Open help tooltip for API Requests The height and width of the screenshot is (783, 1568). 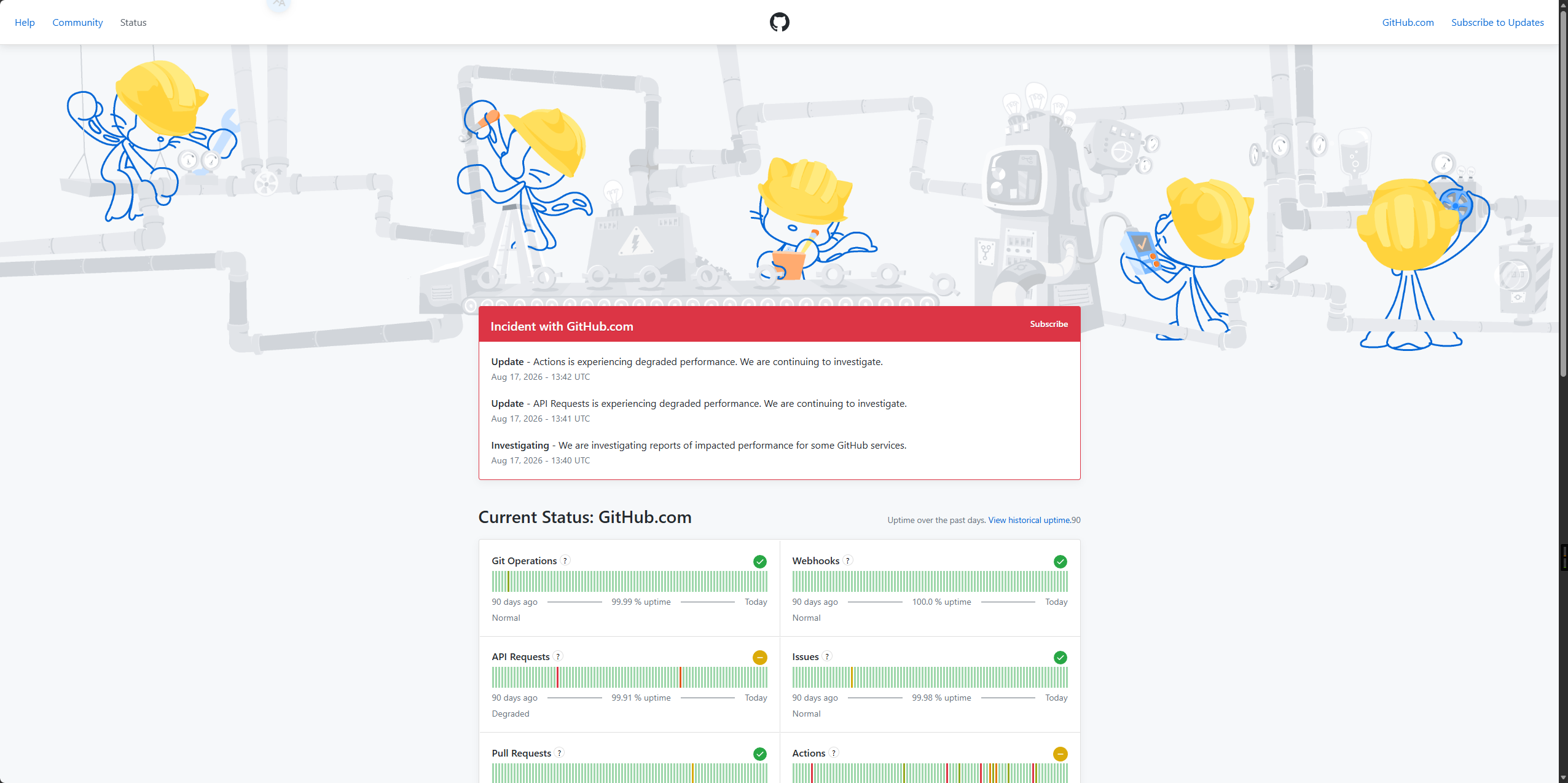558,656
